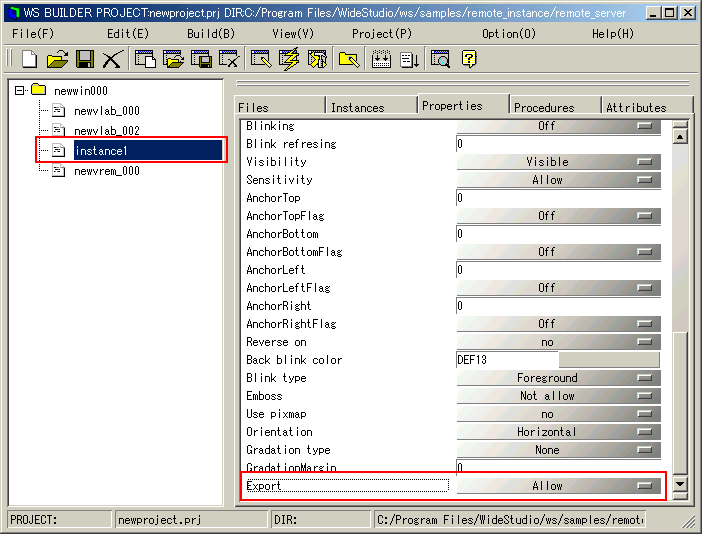Click the properties list scroll-up arrow
Image resolution: width=705 pixels, height=536 pixels.
click(680, 136)
